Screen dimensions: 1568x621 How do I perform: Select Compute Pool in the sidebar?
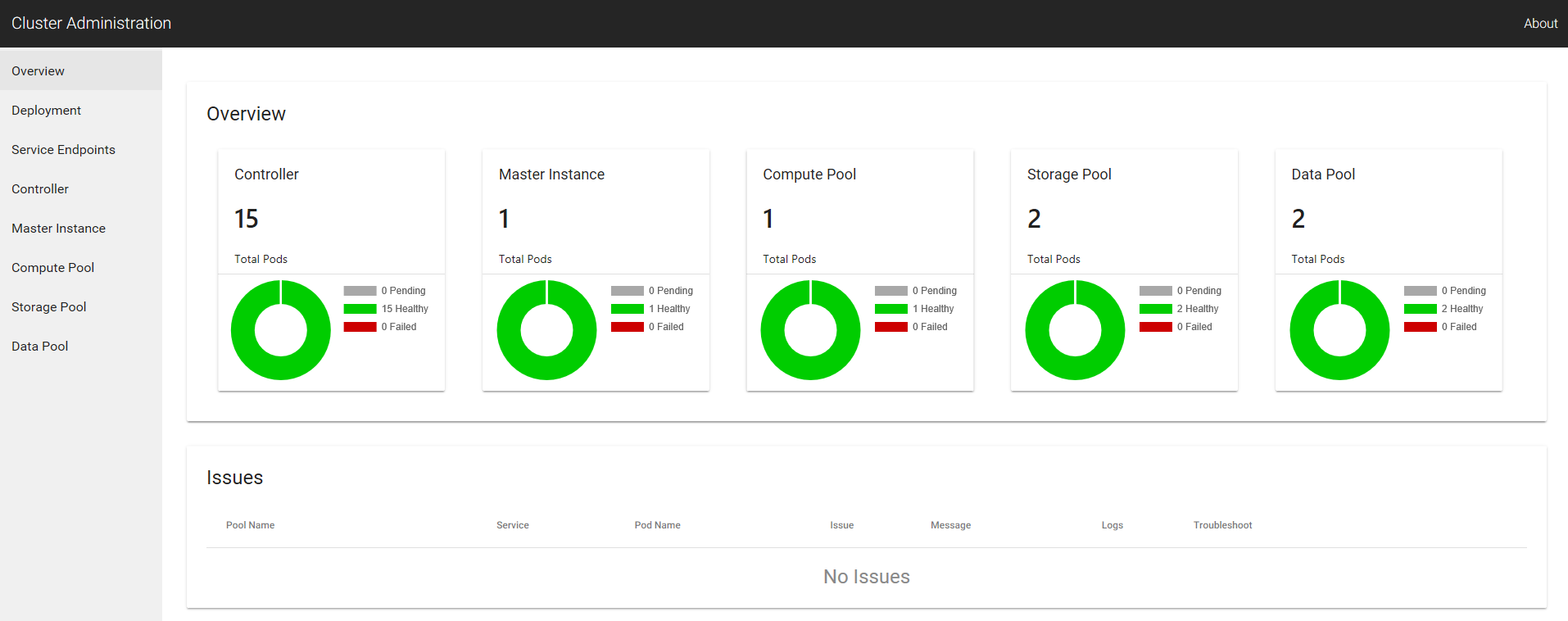pyautogui.click(x=52, y=268)
